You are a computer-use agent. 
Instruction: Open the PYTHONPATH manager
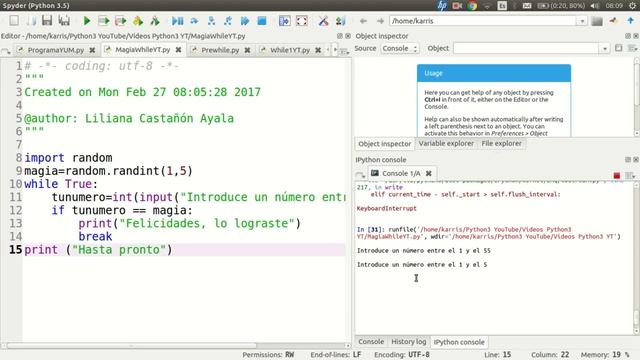(x=340, y=20)
